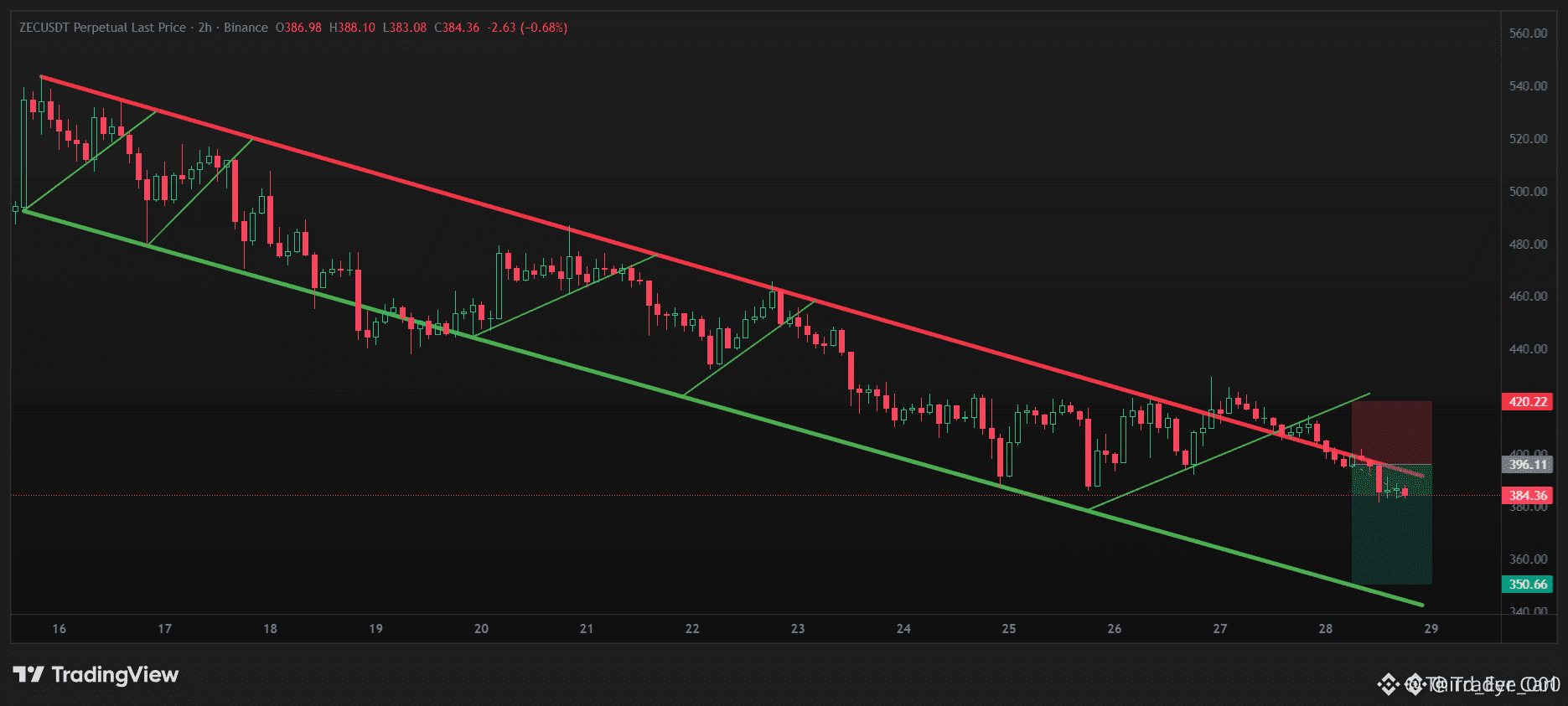
Task: Click the 440.00 price axis label
Action: 1528,349
